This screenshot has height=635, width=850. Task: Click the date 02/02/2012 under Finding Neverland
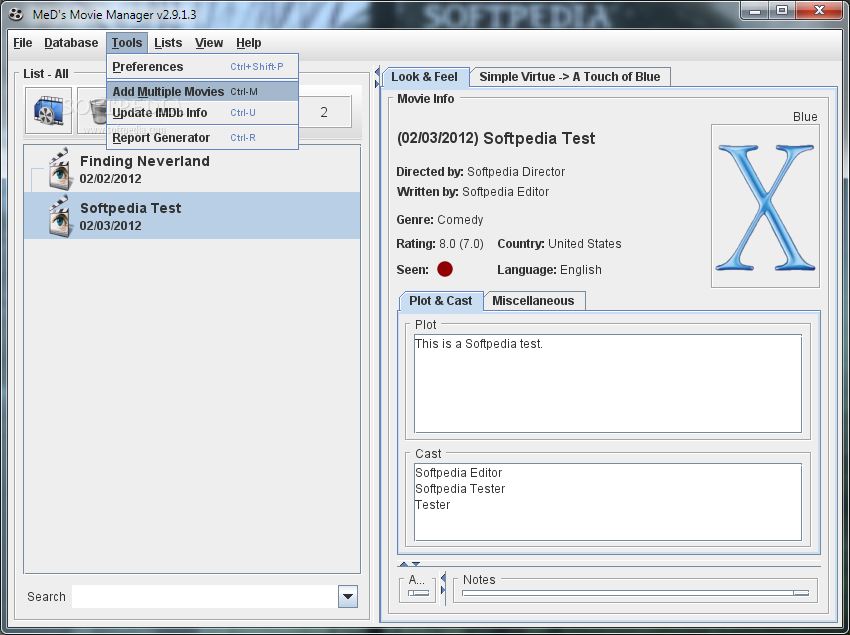(111, 179)
